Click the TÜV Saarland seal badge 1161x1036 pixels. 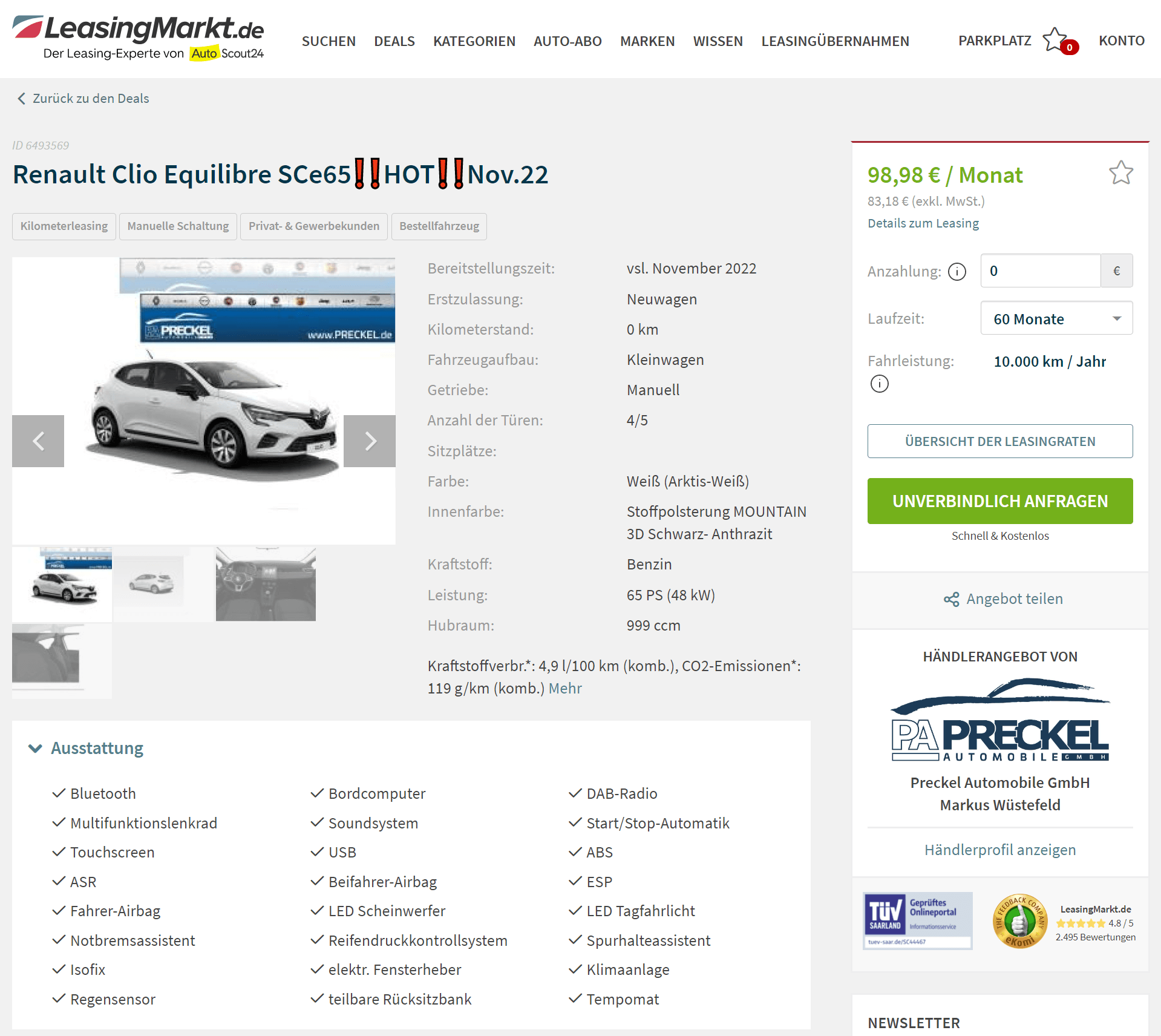coord(917,920)
